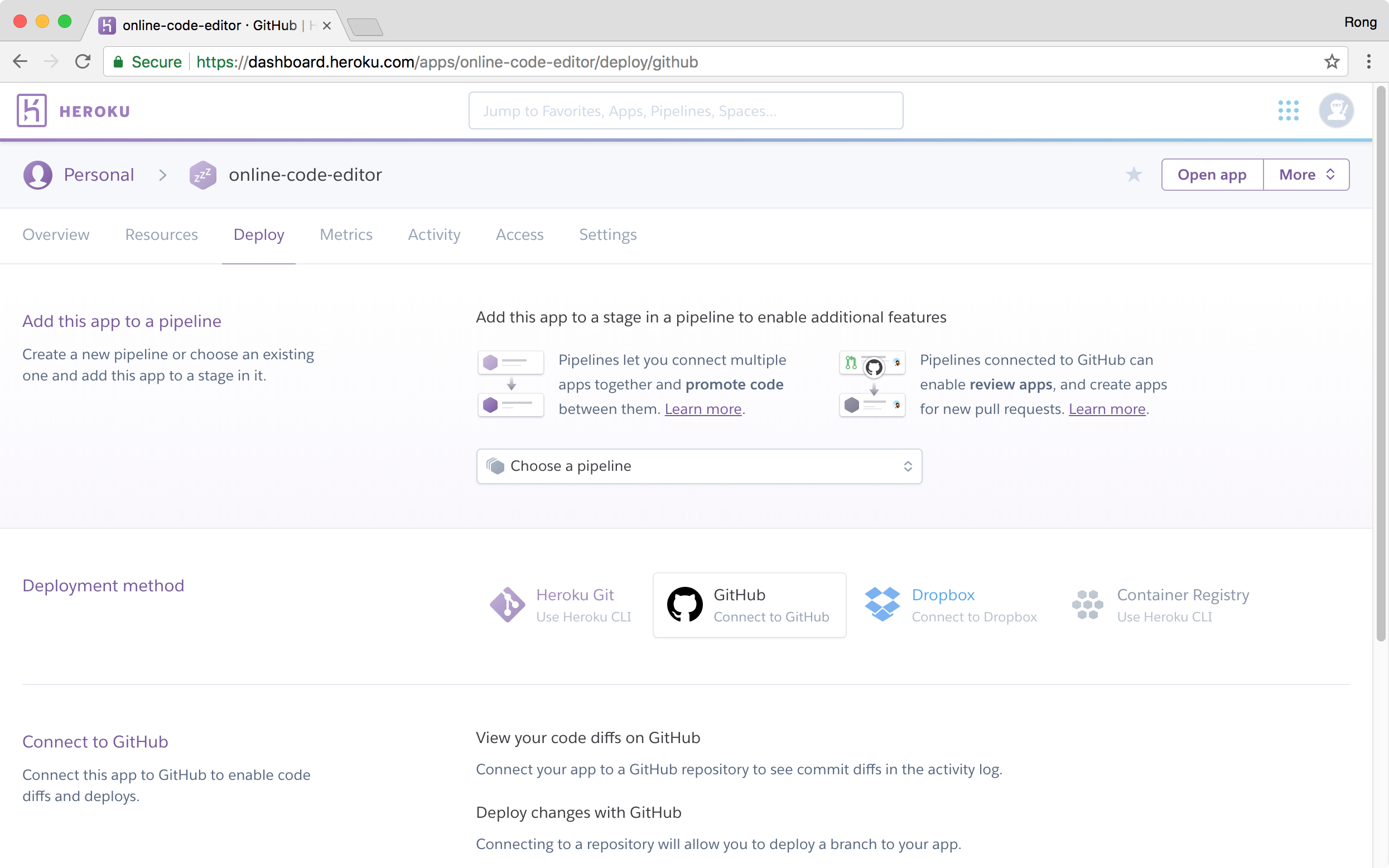Screen dimensions: 1389x868
Task: Open the user avatar account menu
Action: click(1336, 110)
